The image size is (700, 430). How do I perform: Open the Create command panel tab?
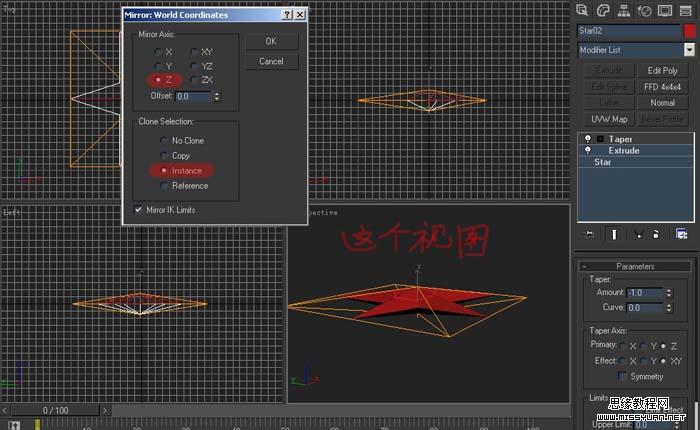pyautogui.click(x=582, y=10)
